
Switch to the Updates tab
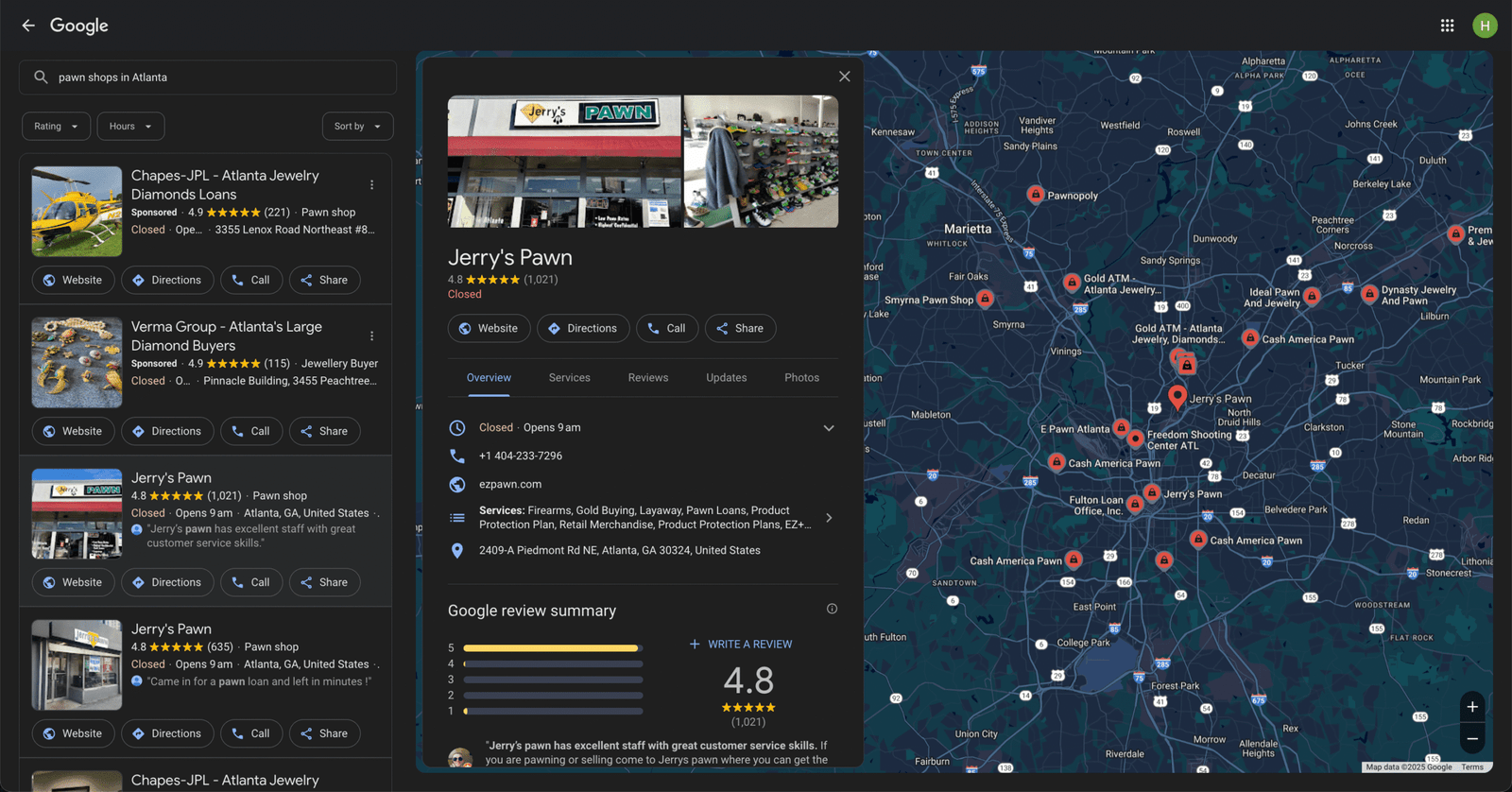[727, 378]
